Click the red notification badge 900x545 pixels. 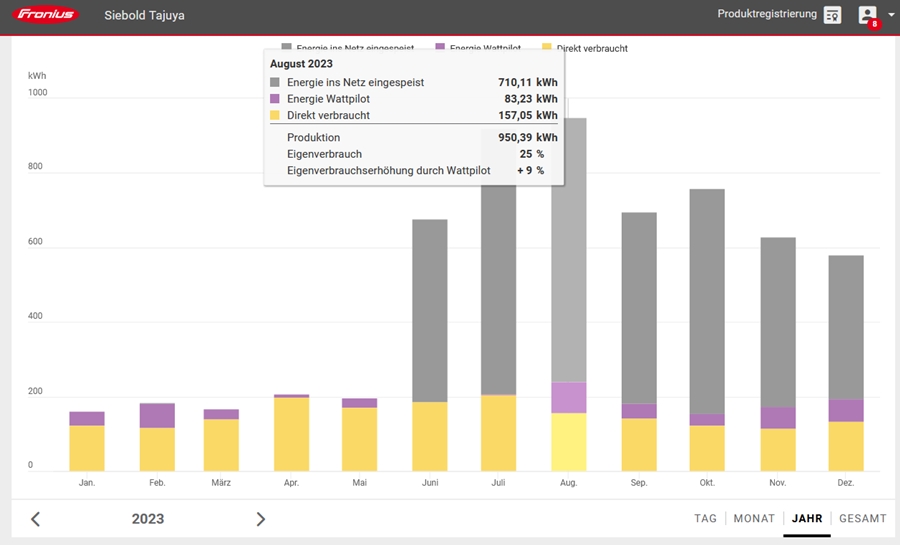point(873,23)
